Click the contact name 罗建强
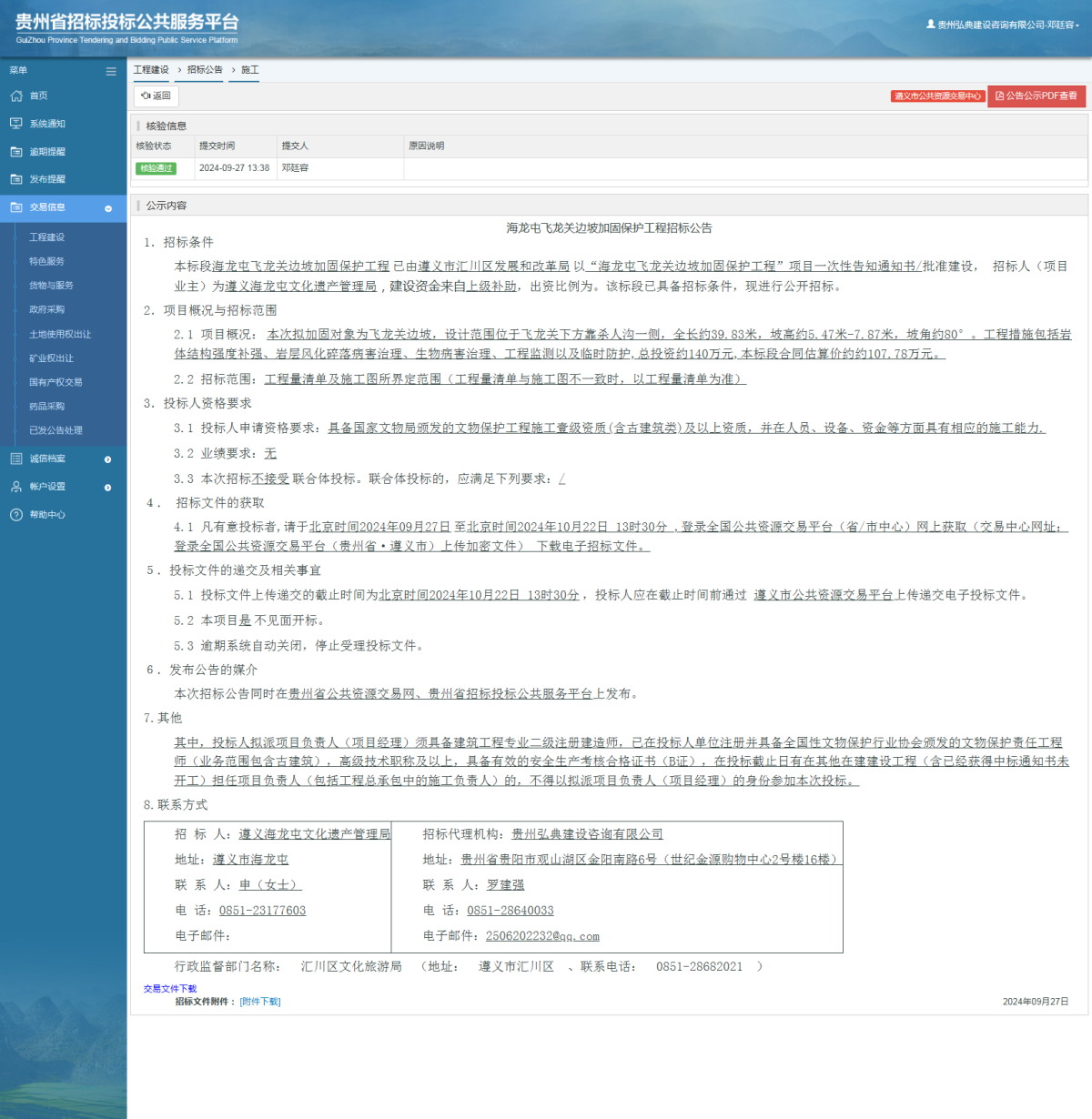This screenshot has height=1119, width=1092. pos(506,885)
